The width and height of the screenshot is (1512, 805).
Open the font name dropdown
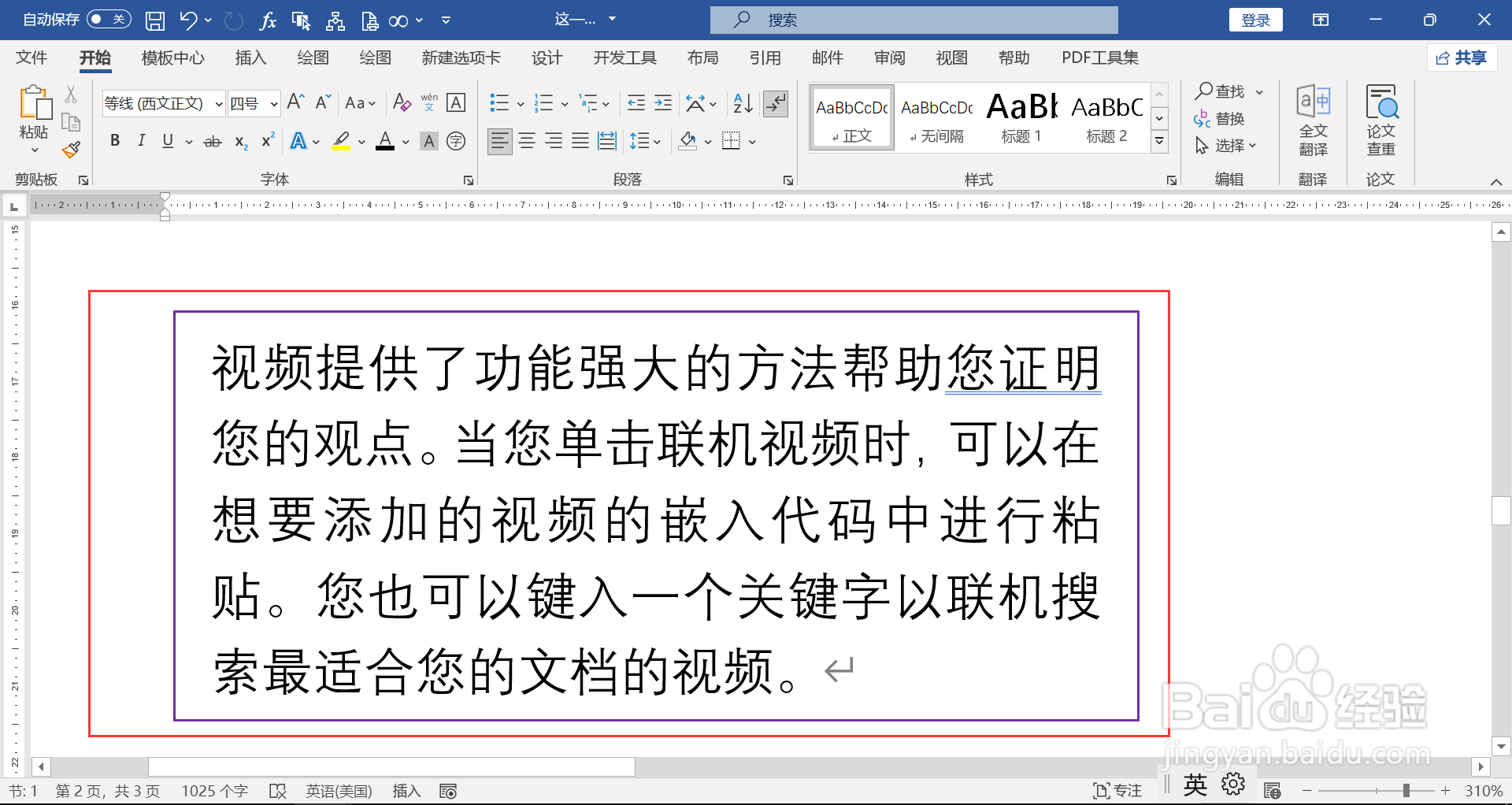[x=218, y=103]
